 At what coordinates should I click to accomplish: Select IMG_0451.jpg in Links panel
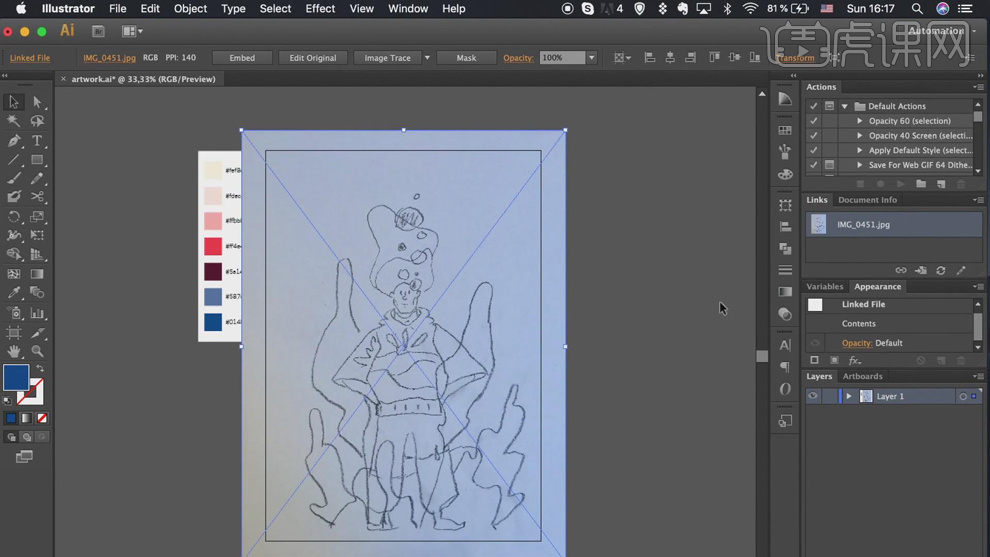[863, 225]
